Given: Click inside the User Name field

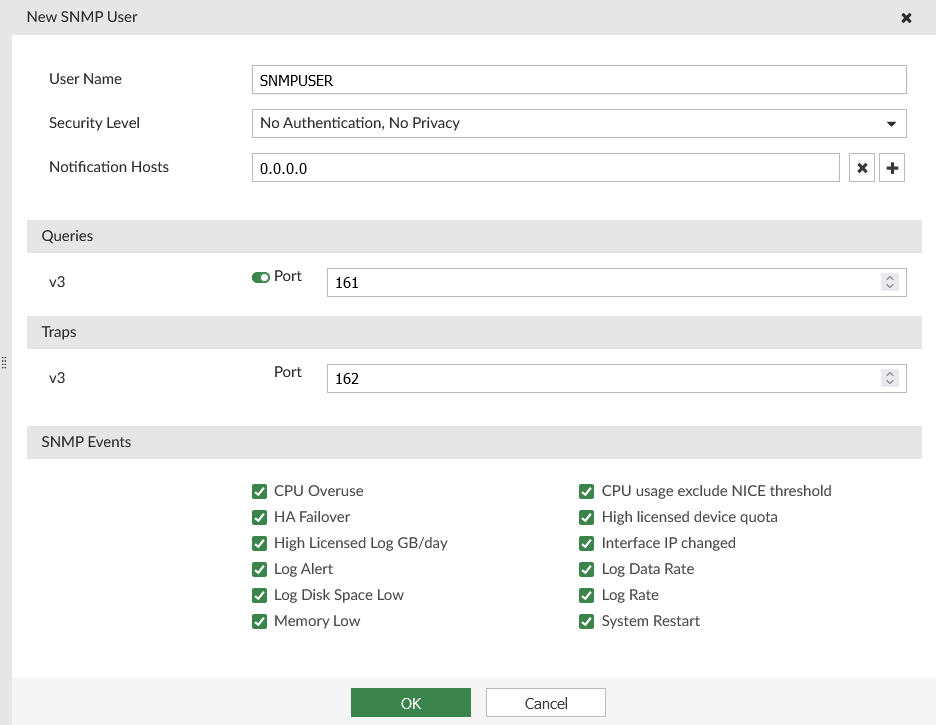Looking at the screenshot, I should (580, 80).
